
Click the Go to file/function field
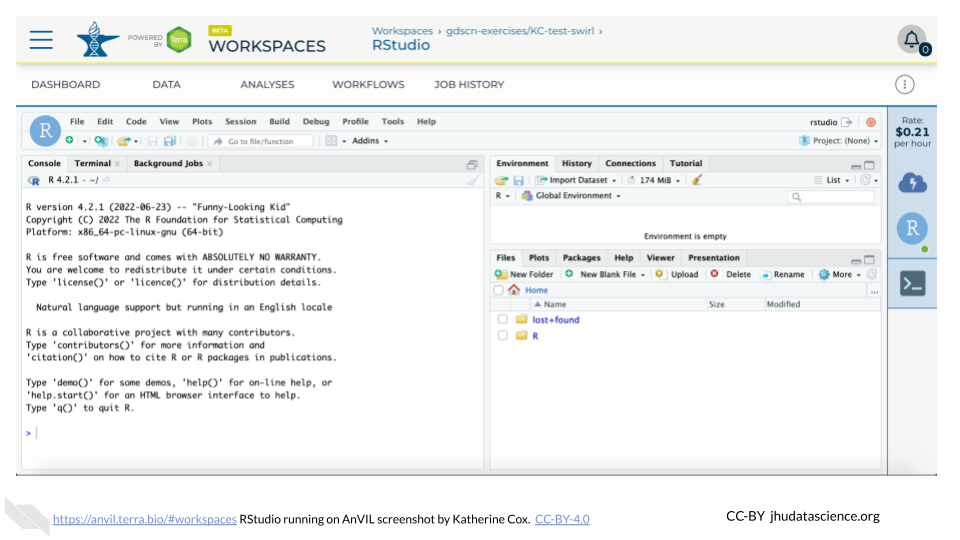(265, 142)
